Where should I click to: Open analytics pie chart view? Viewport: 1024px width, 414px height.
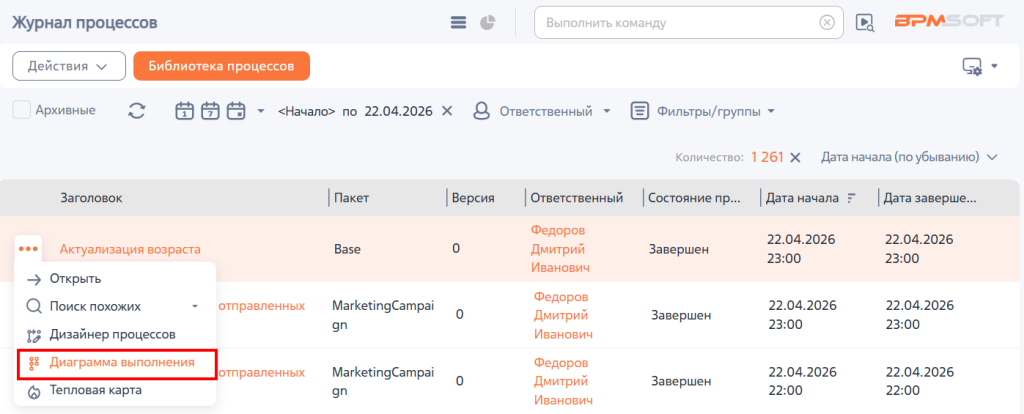[487, 23]
